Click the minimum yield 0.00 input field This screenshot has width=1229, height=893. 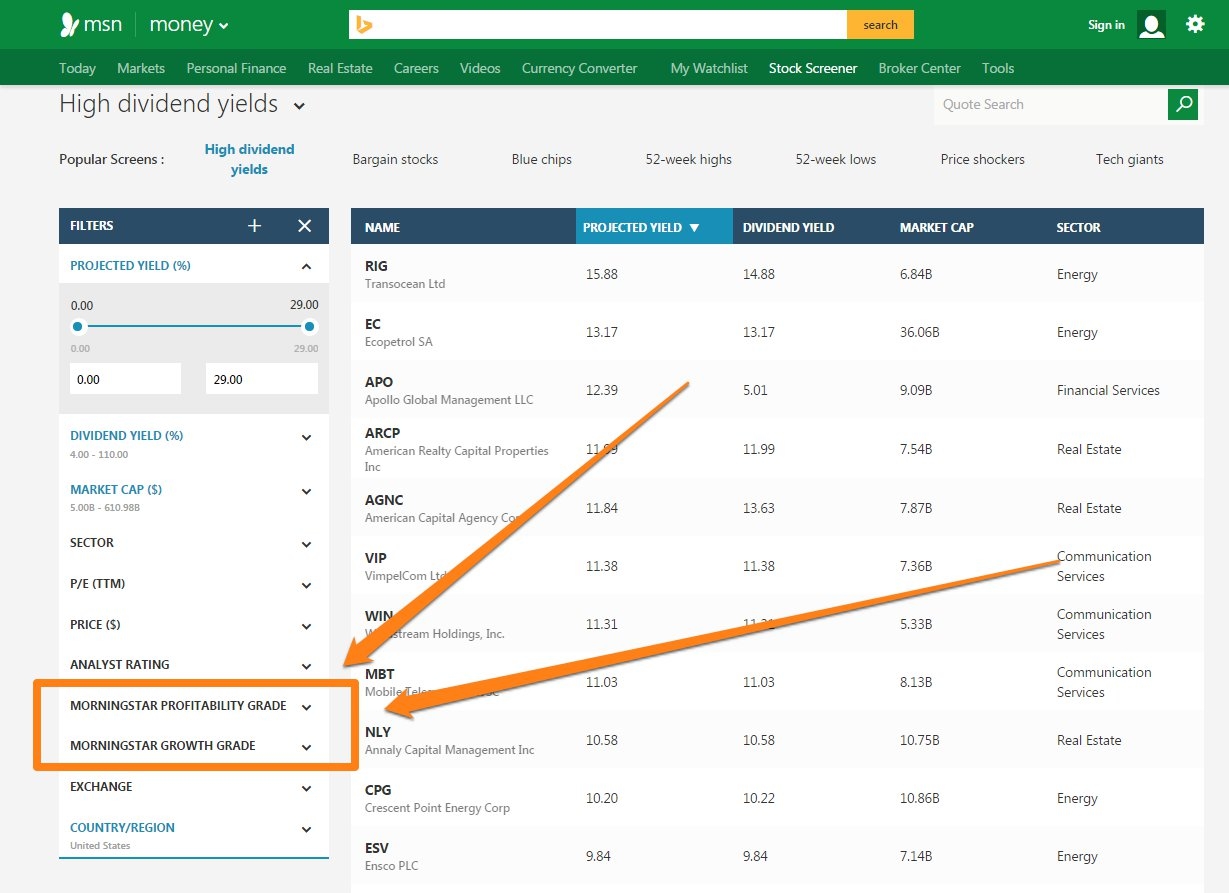pyautogui.click(x=125, y=379)
